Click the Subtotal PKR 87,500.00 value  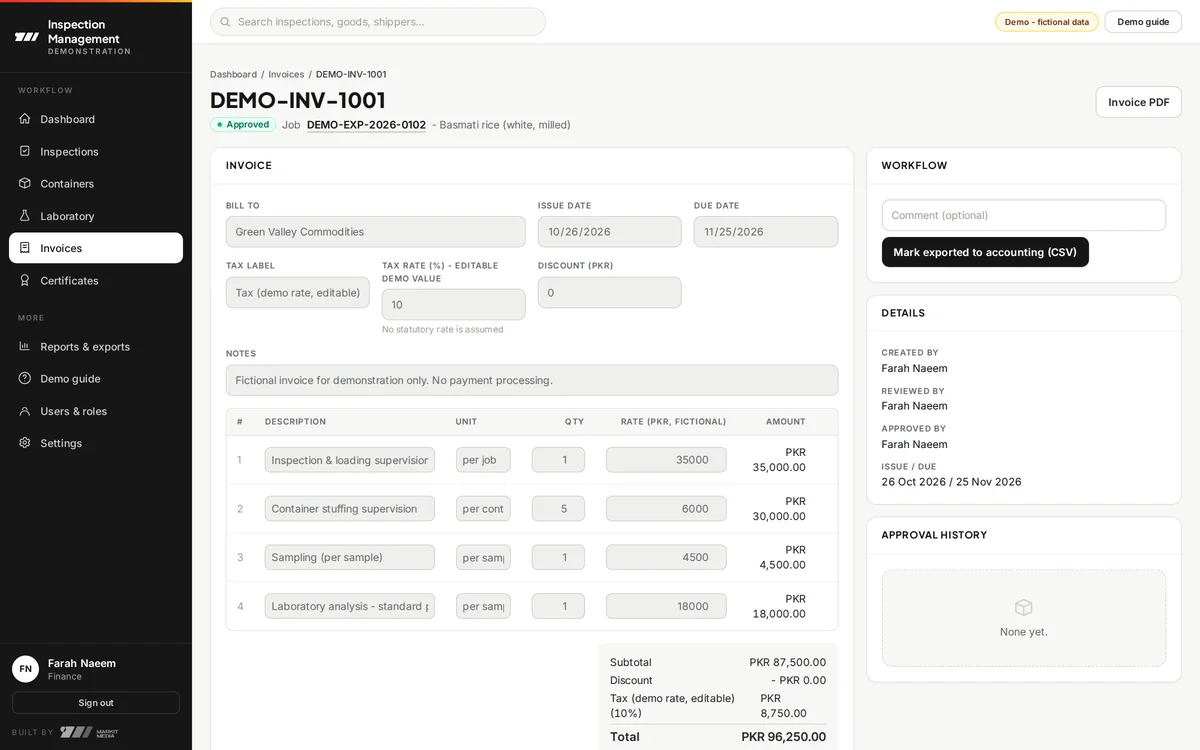coord(787,662)
